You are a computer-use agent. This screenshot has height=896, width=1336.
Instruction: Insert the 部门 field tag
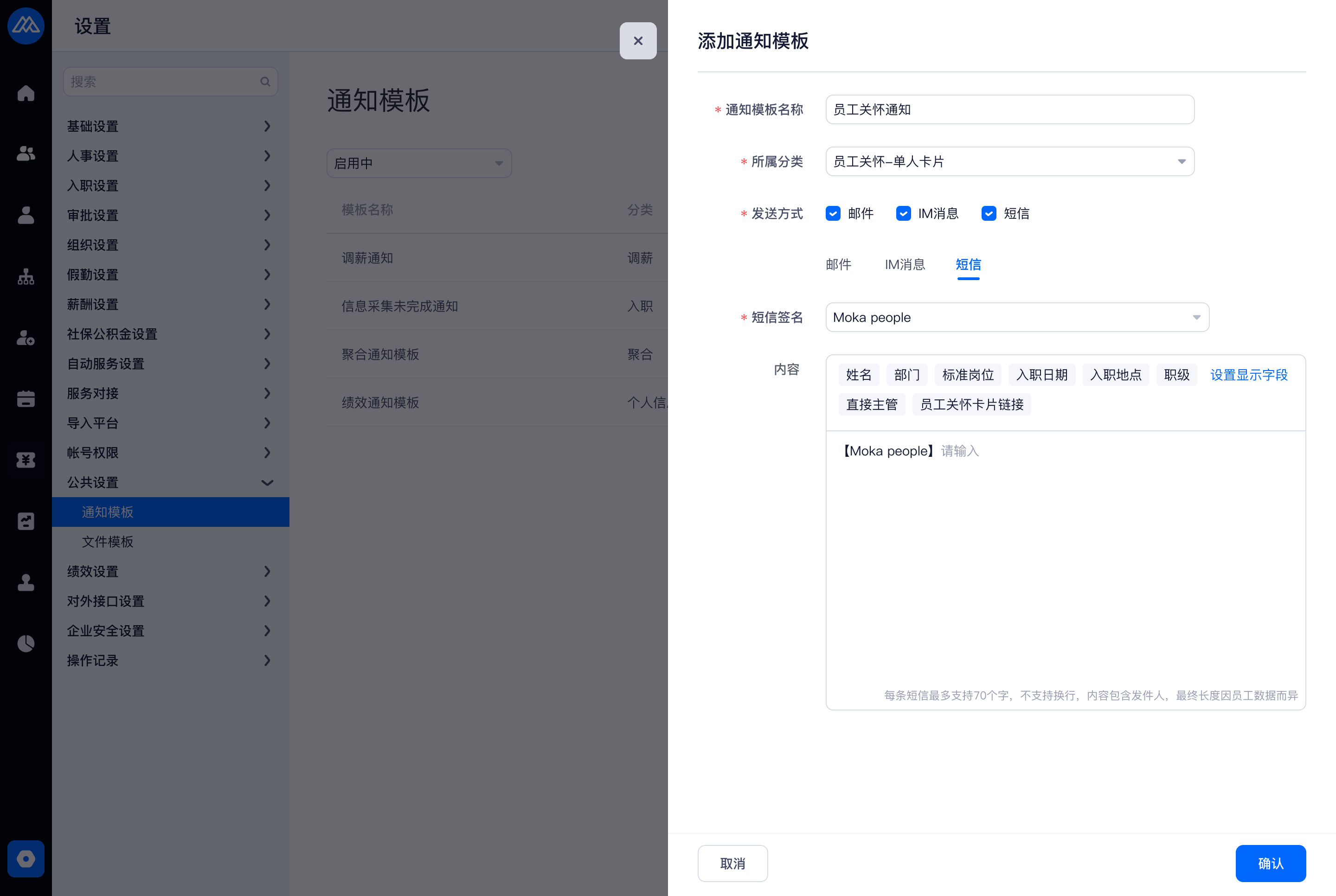click(907, 375)
